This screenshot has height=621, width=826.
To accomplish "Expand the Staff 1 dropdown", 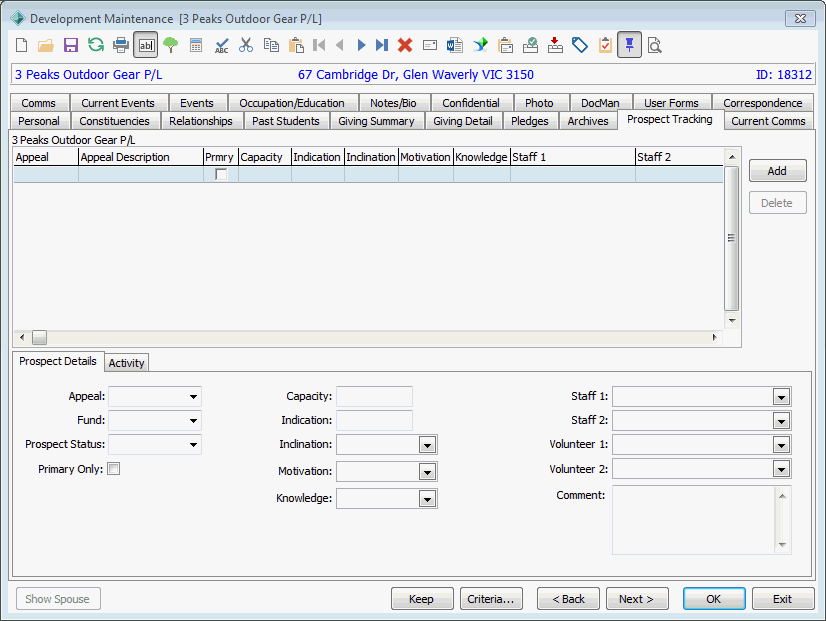I will pyautogui.click(x=781, y=397).
